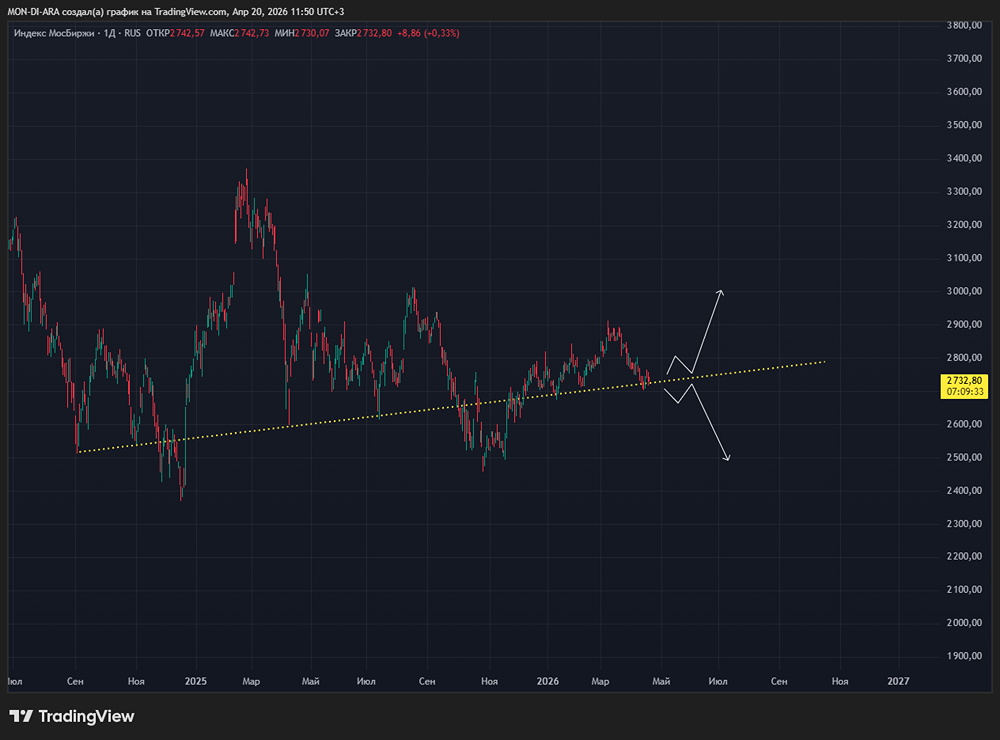1000x740 pixels.
Task: Click the 2027 time axis label
Action: click(899, 681)
